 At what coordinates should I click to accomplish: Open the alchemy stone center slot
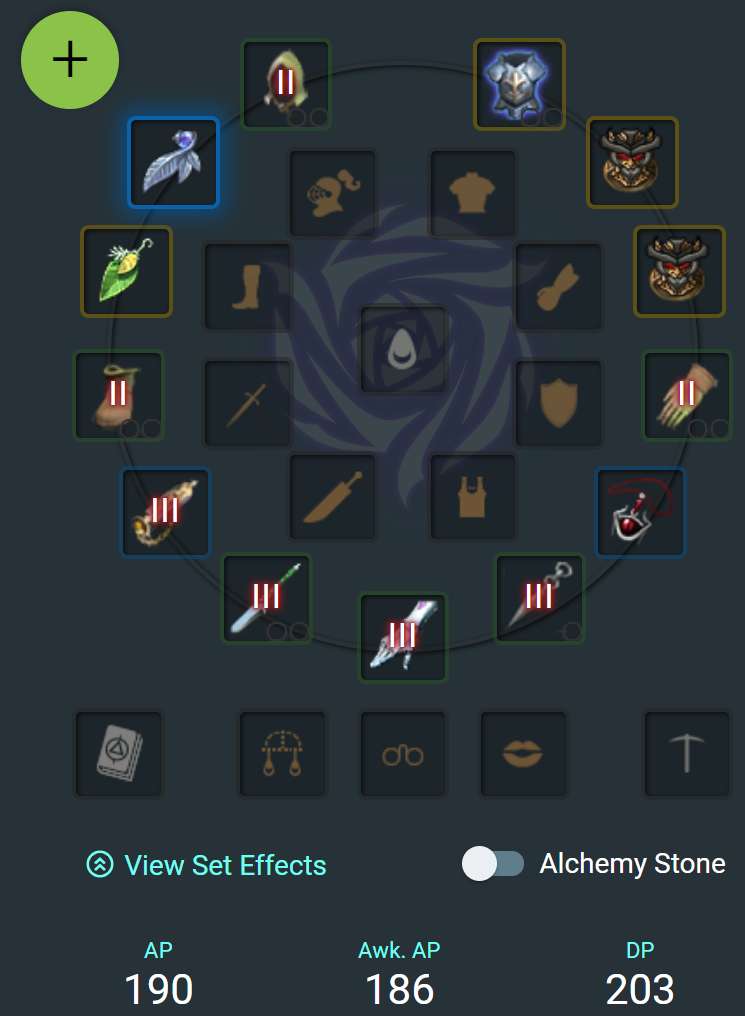403,349
